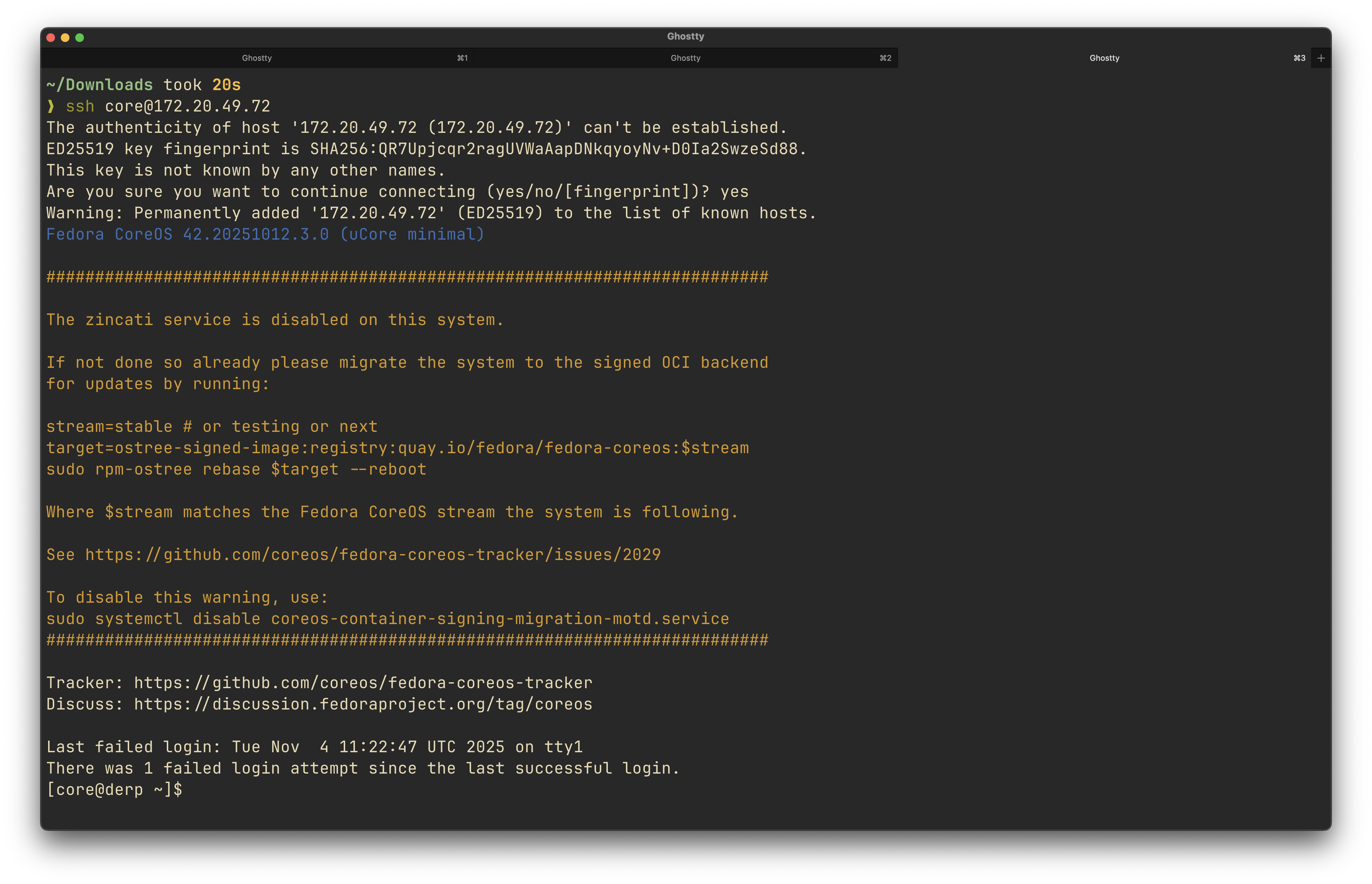
Task: Select the third Ghostty tab
Action: pos(1104,58)
